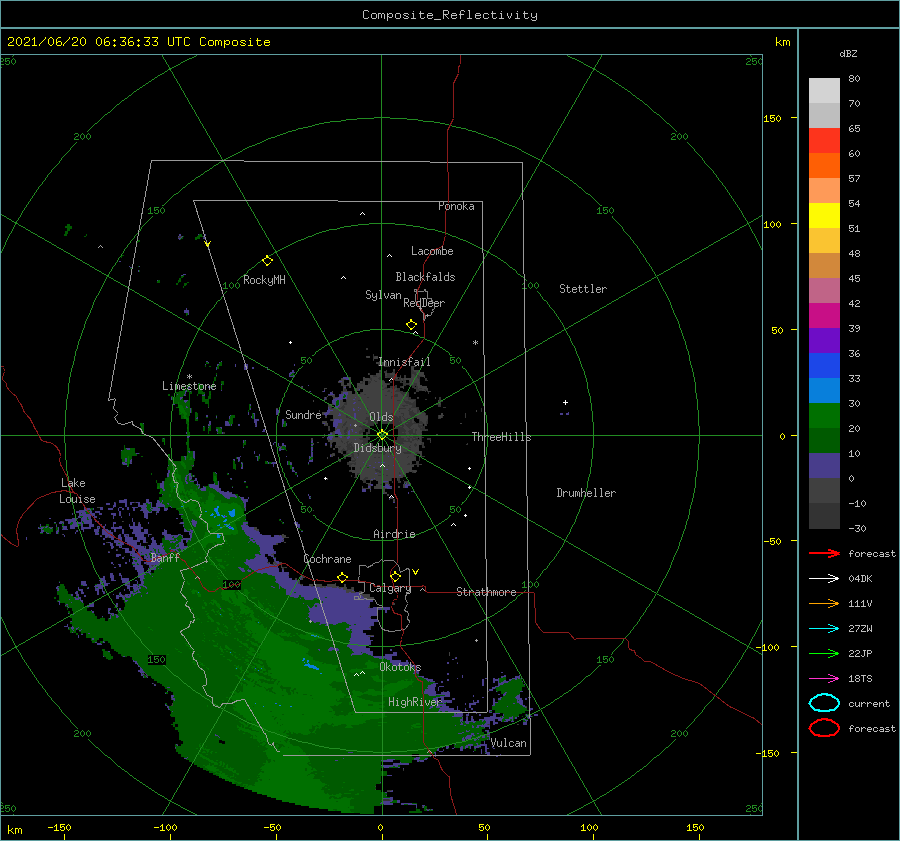900x841 pixels.
Task: Click the dBZ legend heading
Action: tap(848, 53)
